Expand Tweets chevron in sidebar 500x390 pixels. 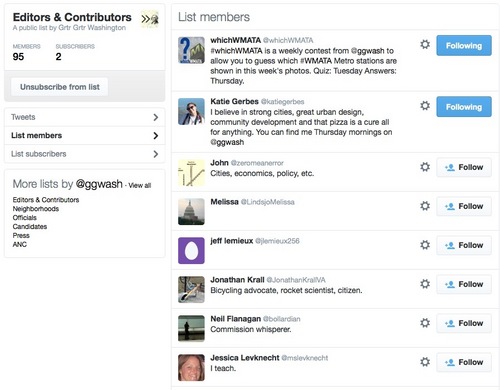pos(156,117)
